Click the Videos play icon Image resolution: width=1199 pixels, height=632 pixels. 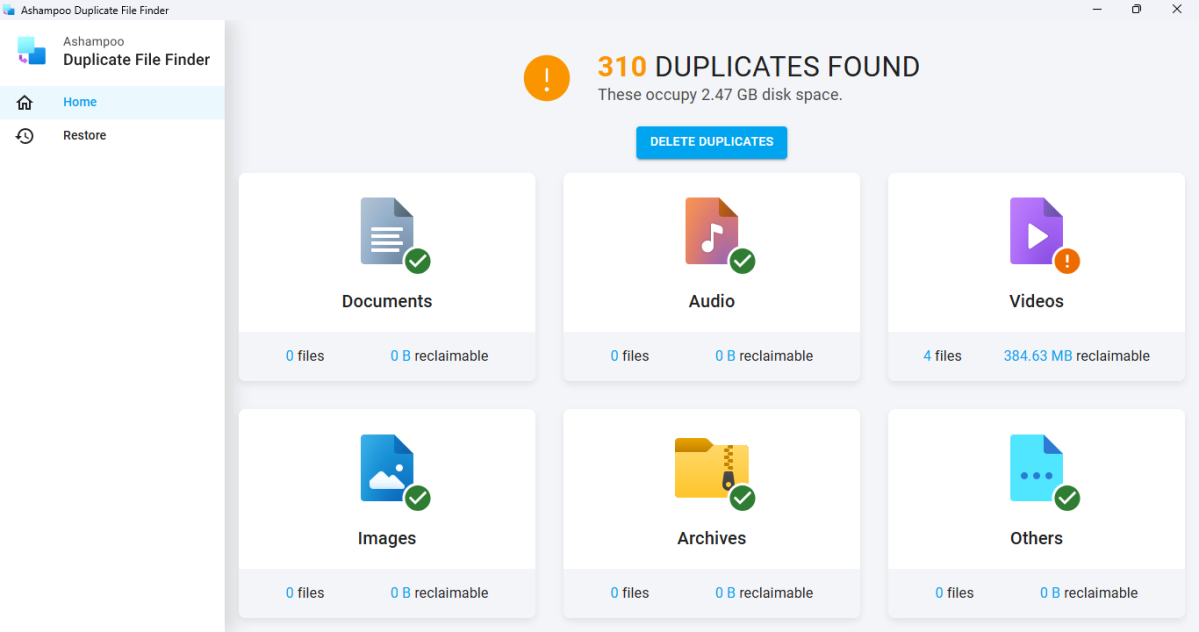[x=1036, y=233]
